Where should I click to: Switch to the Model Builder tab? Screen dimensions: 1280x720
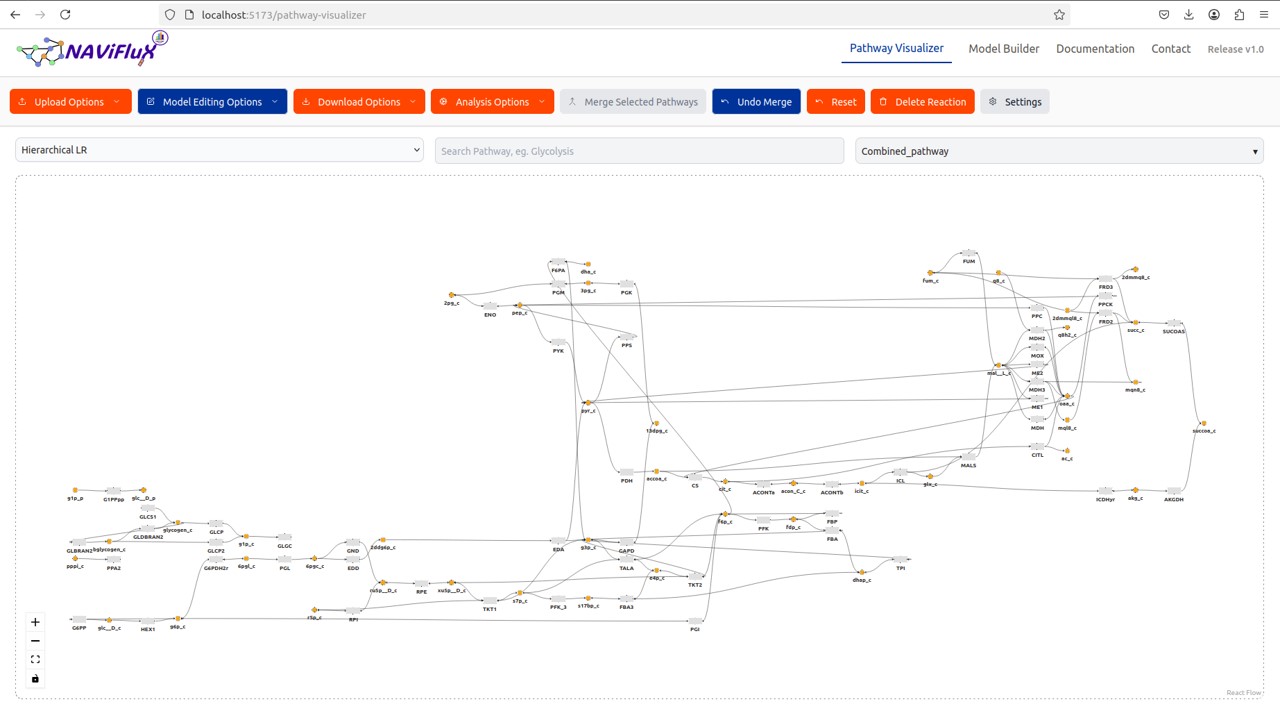tap(1003, 49)
